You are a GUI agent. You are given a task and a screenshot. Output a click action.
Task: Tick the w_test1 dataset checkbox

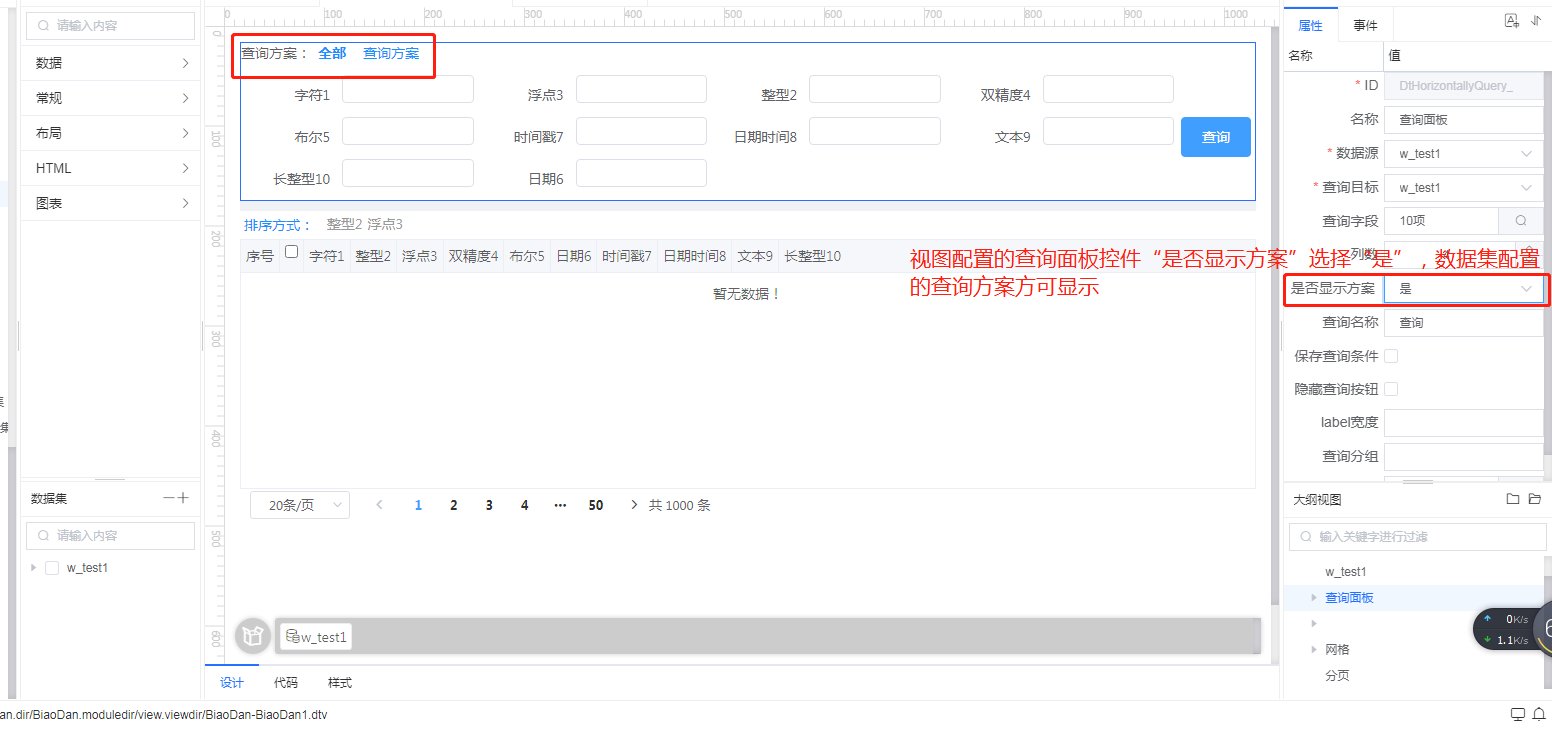[52, 568]
